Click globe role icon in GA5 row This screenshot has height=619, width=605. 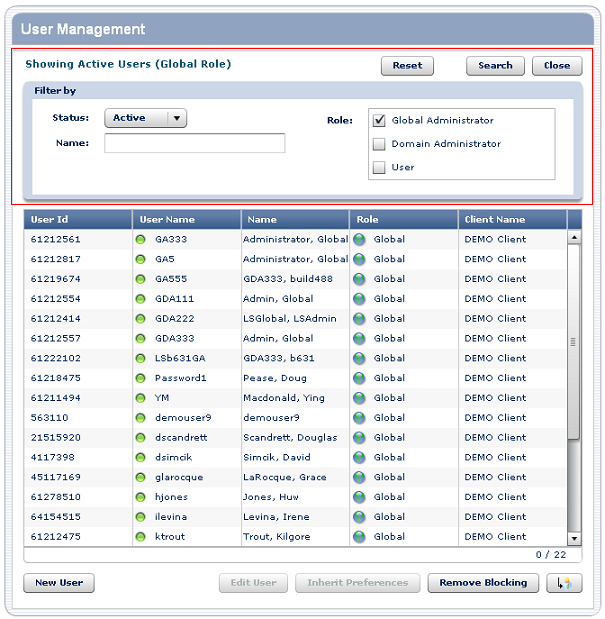(x=359, y=259)
